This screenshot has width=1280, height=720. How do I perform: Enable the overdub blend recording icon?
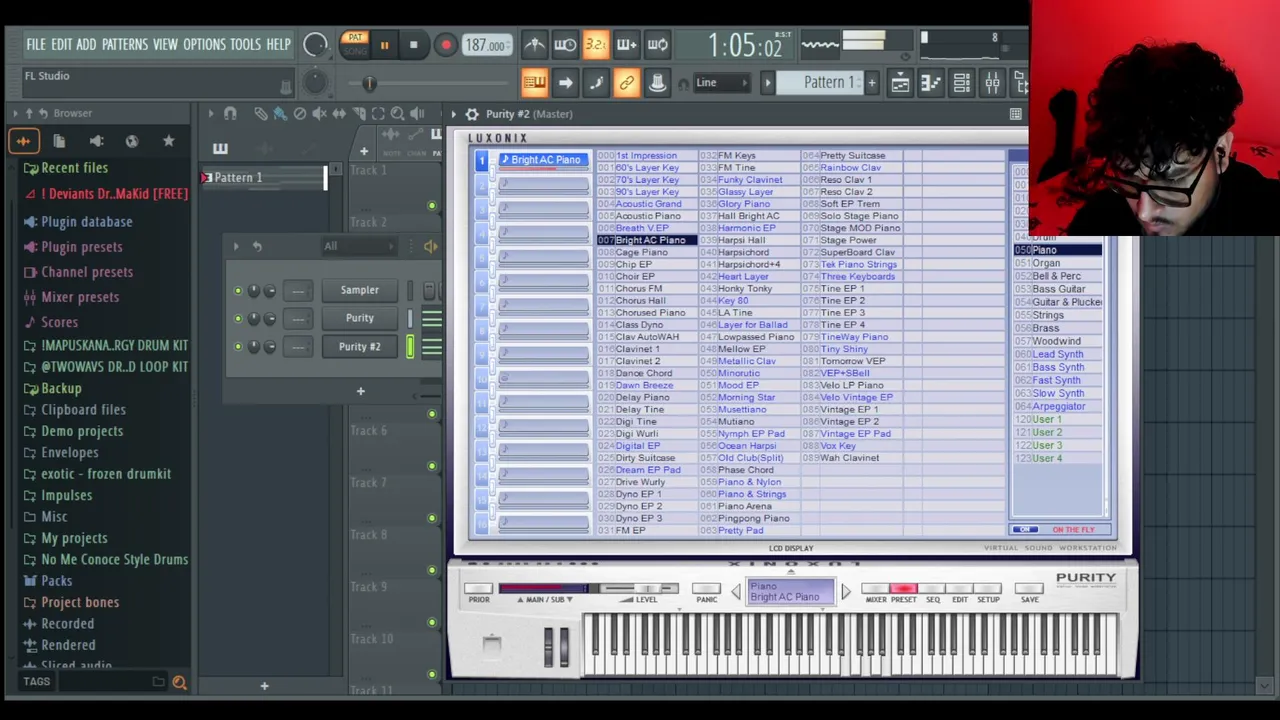click(627, 44)
